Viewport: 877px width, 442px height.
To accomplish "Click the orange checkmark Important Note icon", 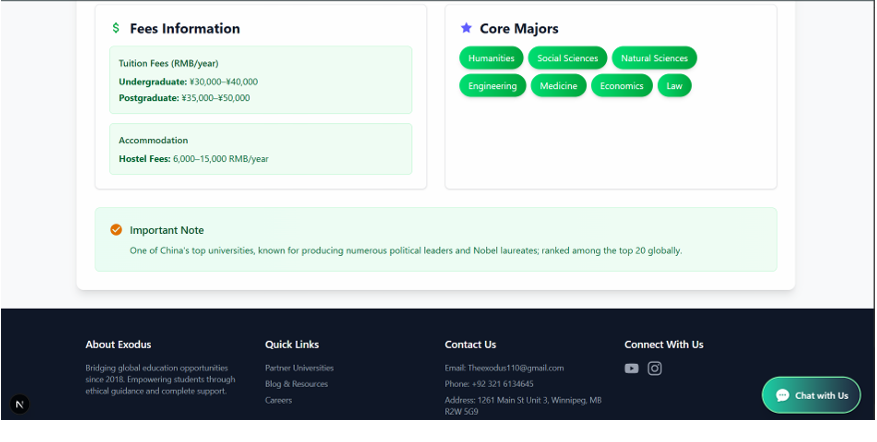I will 116,230.
